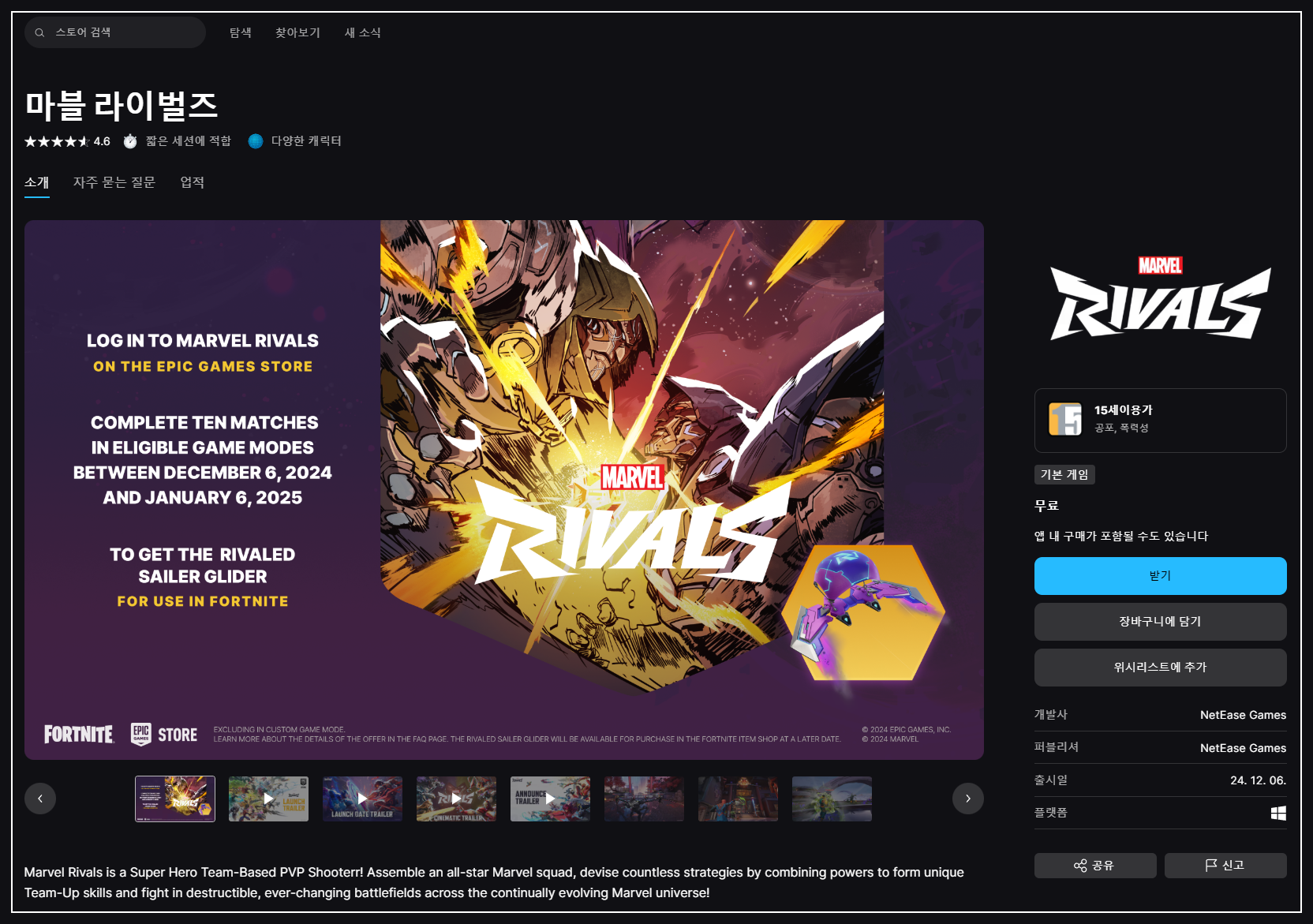
Task: Open the 찾아보기 menu
Action: point(297,32)
